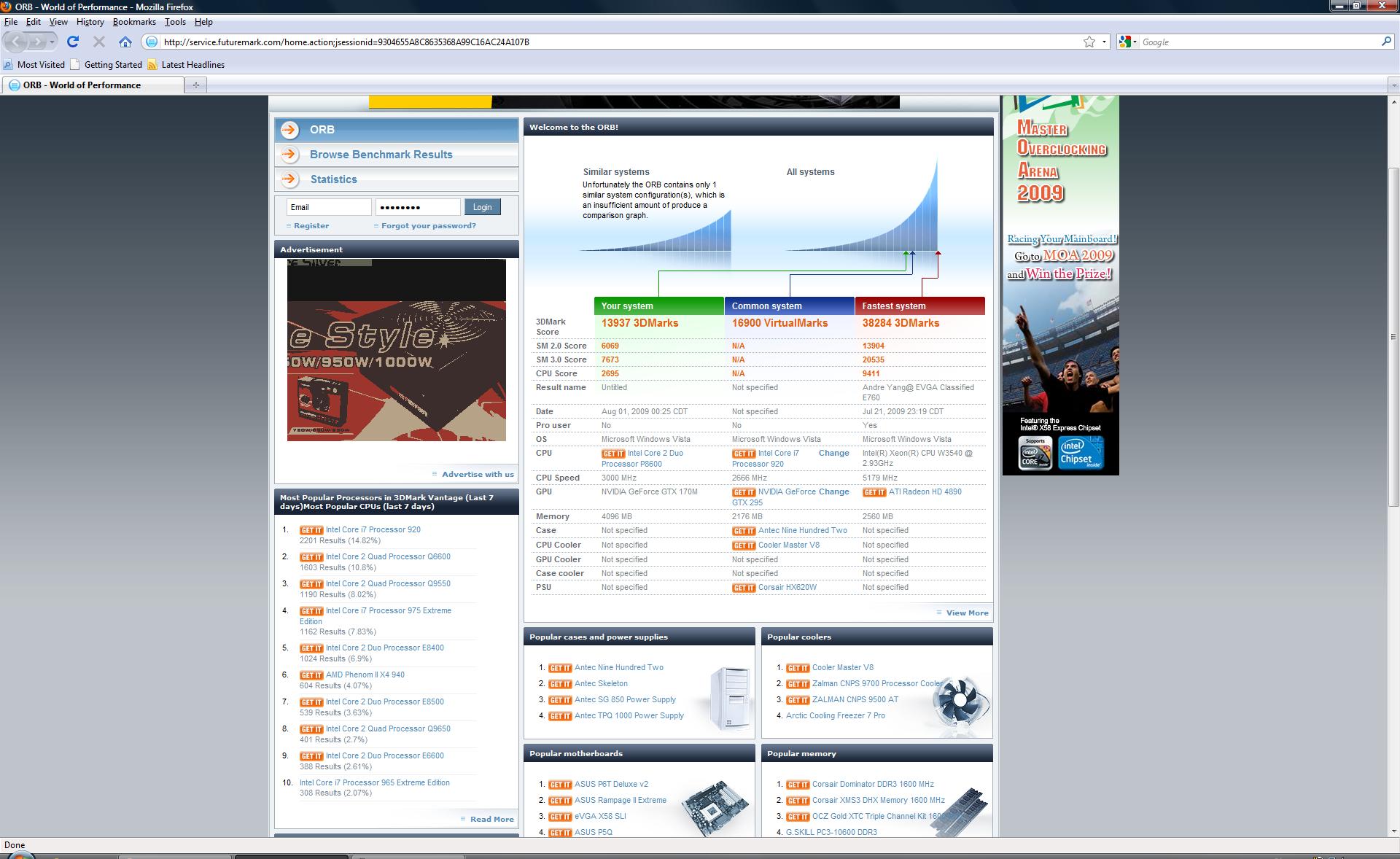Click the Register link
Screen dimensions: 1400x859
[x=311, y=226]
